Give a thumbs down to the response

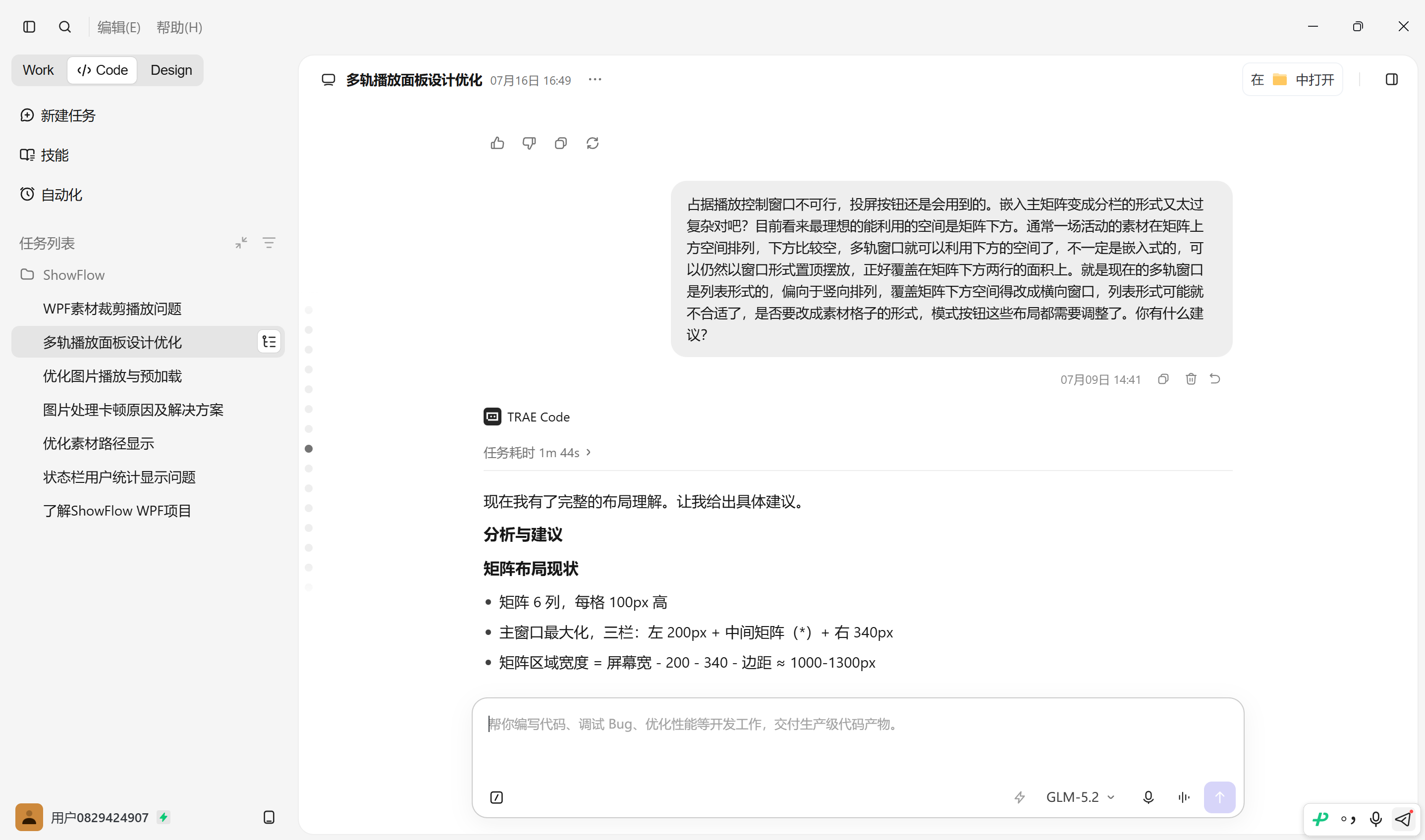click(529, 143)
